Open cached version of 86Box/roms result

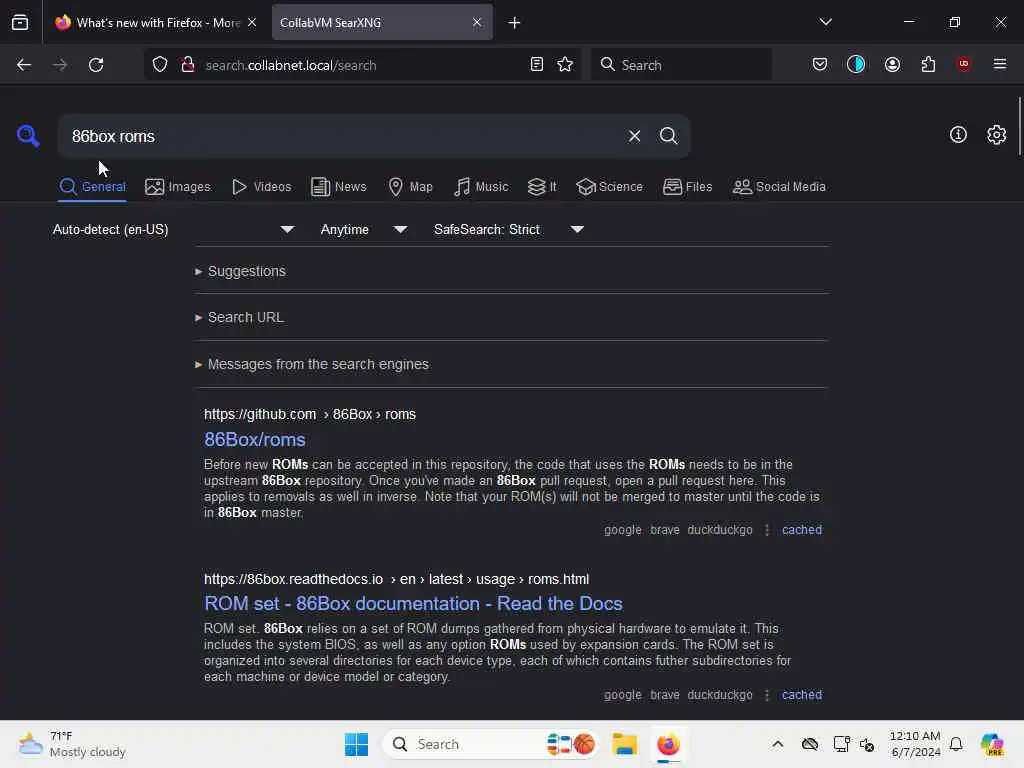pyautogui.click(x=802, y=530)
